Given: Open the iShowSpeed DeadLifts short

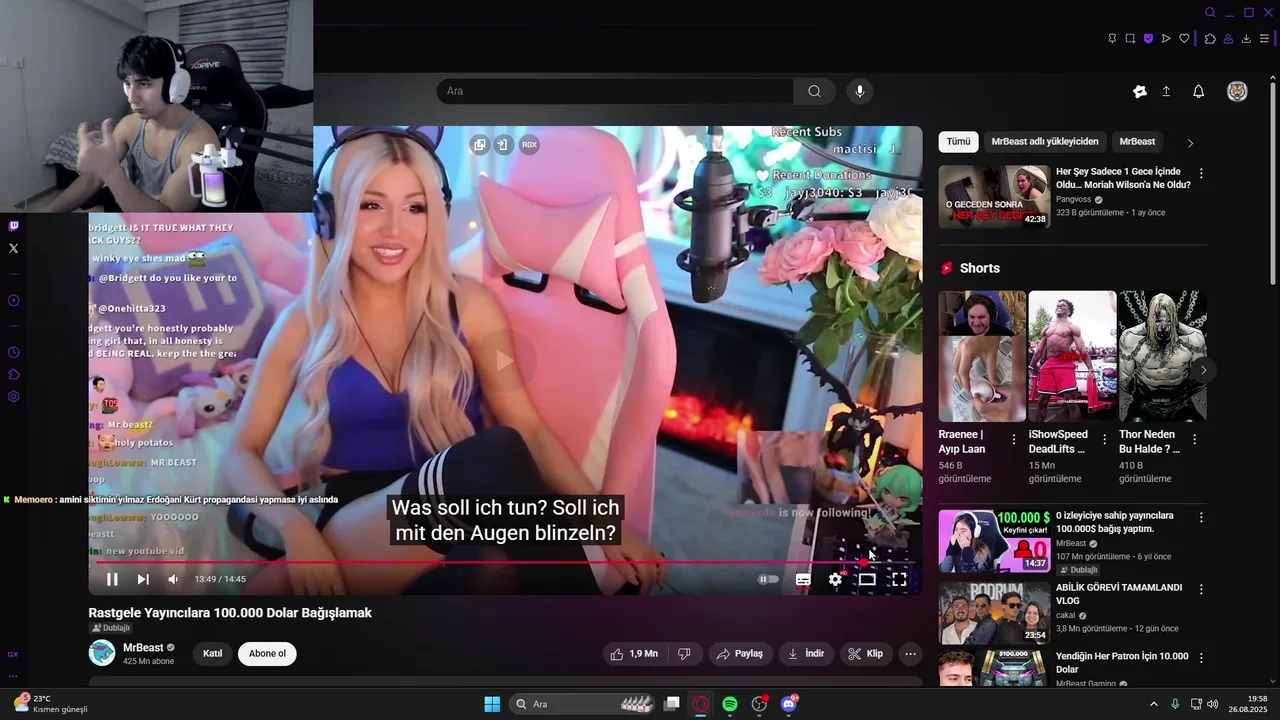Looking at the screenshot, I should tap(1072, 356).
